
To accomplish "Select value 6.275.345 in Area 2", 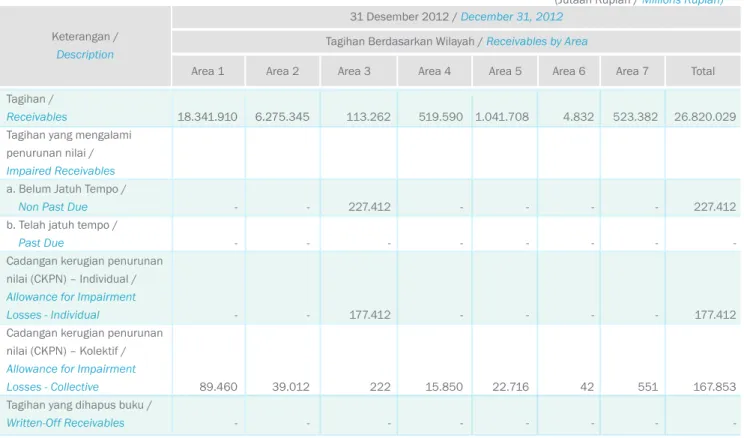I will (282, 117).
